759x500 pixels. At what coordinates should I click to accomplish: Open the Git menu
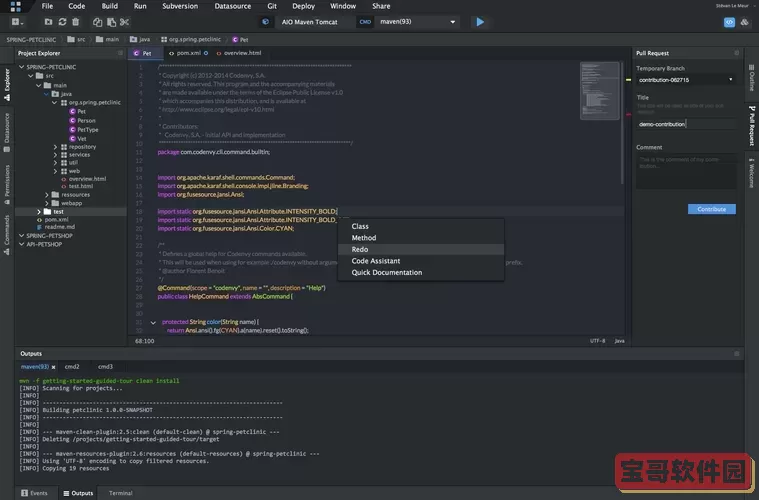tap(272, 6)
